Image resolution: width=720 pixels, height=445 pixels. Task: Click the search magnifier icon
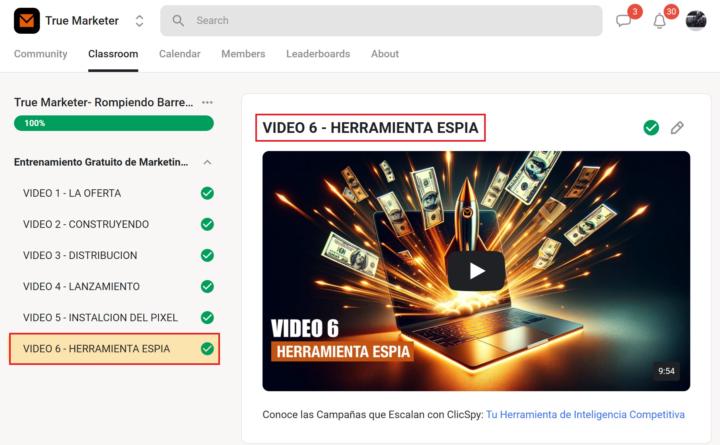[x=178, y=21]
